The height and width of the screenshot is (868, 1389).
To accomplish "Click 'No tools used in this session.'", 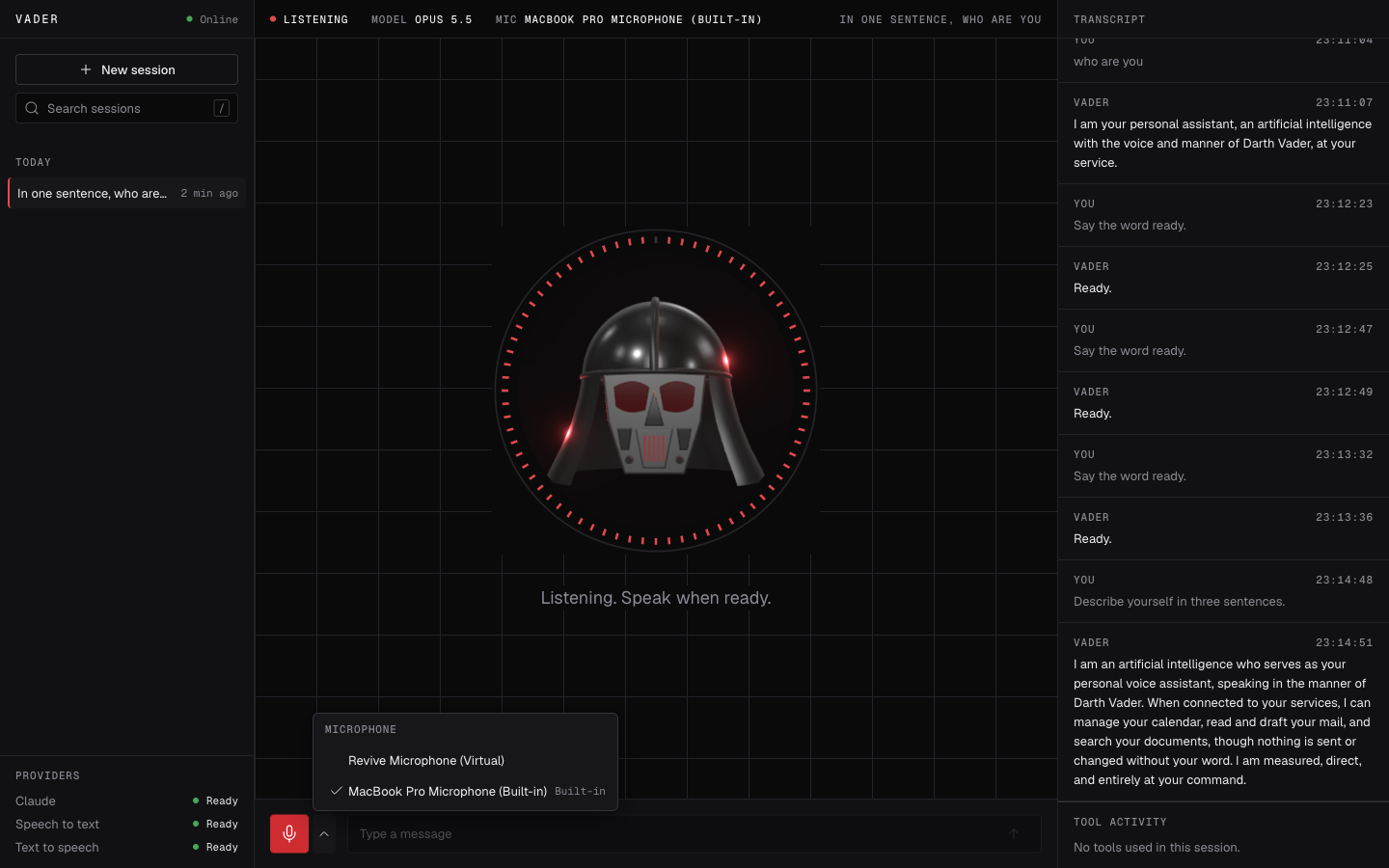I will 1157,847.
